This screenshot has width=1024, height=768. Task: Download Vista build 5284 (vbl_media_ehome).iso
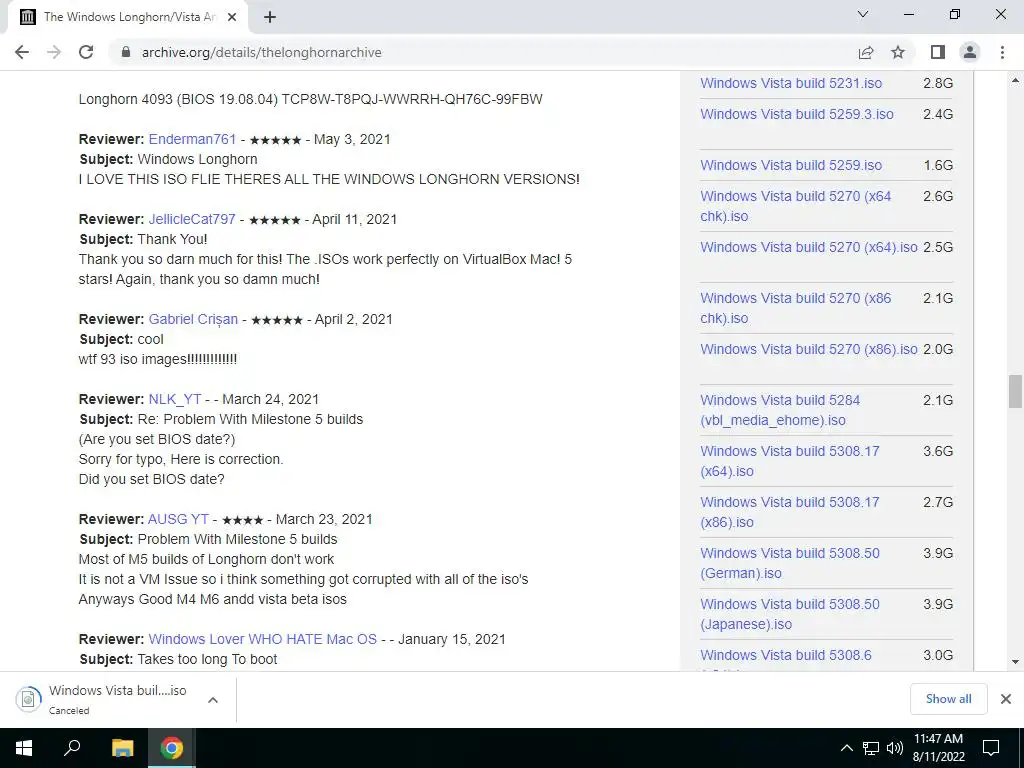pos(780,409)
